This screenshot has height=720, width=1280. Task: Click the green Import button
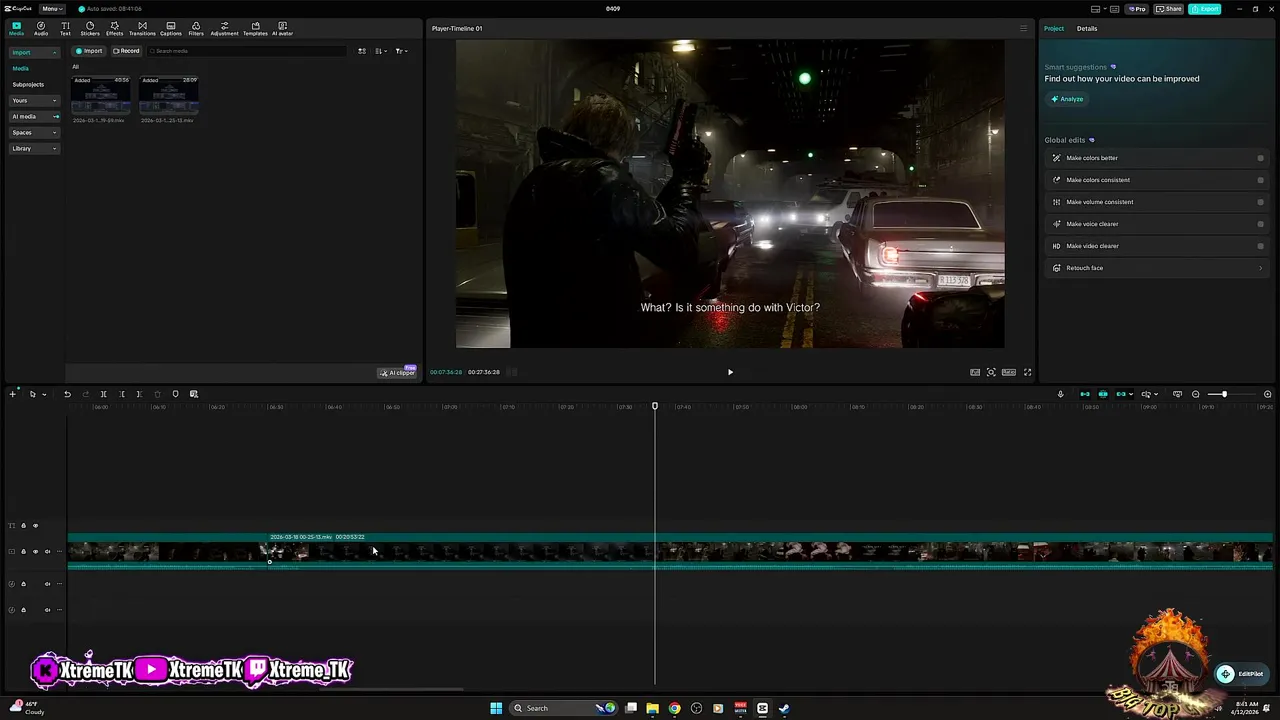click(89, 51)
